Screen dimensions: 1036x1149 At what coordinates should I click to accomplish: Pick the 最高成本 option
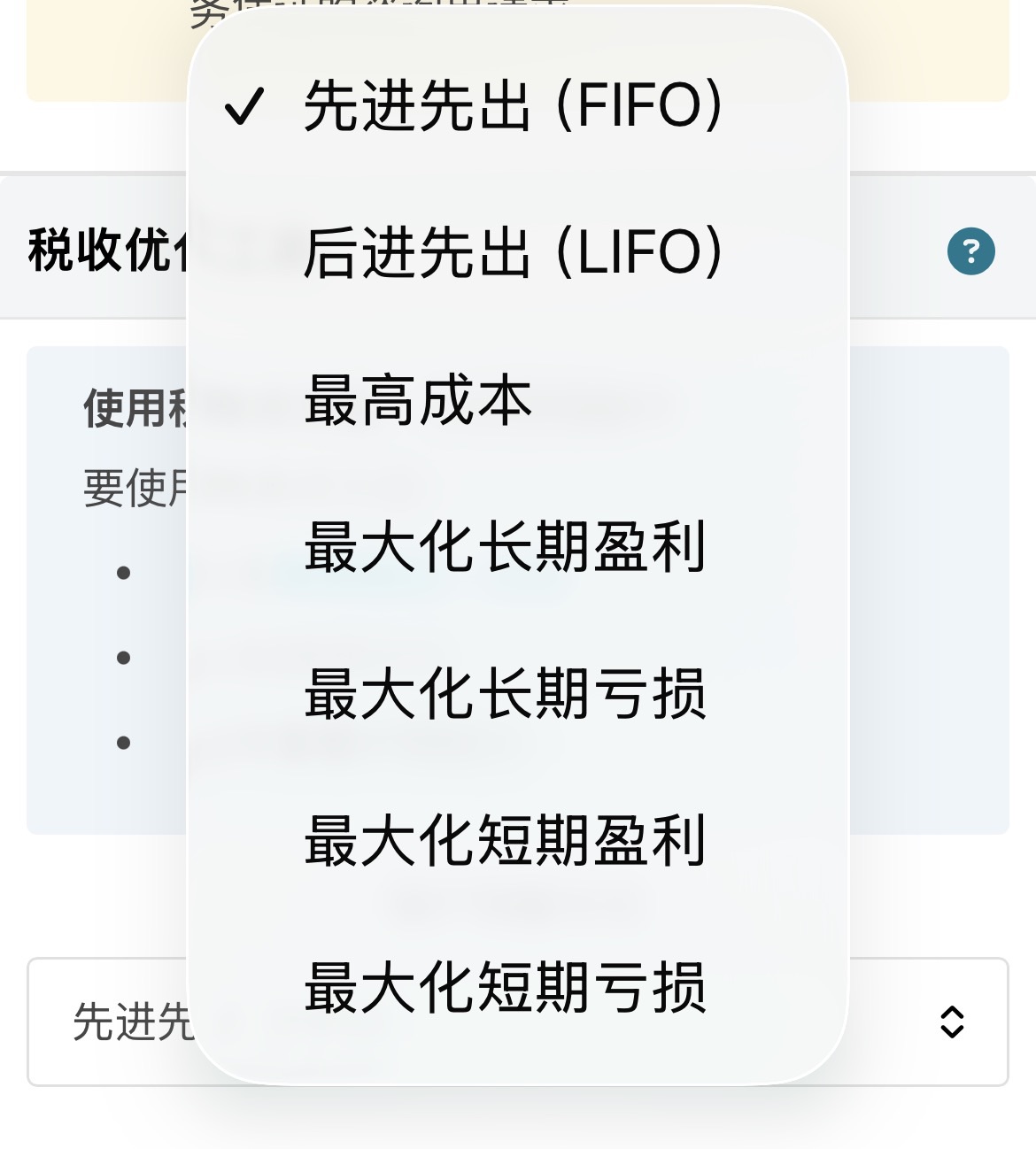click(418, 400)
